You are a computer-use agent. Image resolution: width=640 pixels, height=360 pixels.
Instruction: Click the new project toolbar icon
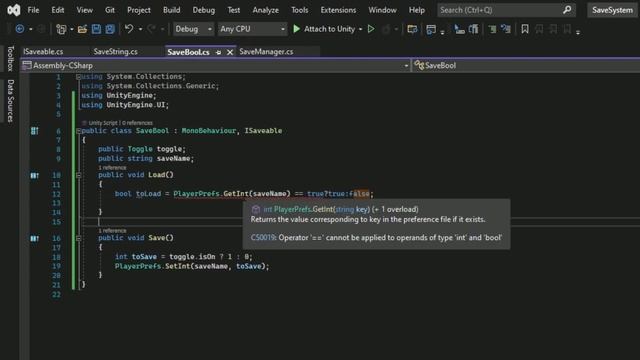click(61, 29)
